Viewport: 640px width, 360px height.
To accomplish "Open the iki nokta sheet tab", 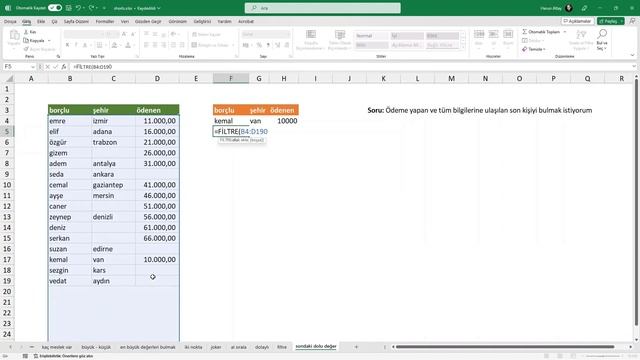I will (x=193, y=347).
